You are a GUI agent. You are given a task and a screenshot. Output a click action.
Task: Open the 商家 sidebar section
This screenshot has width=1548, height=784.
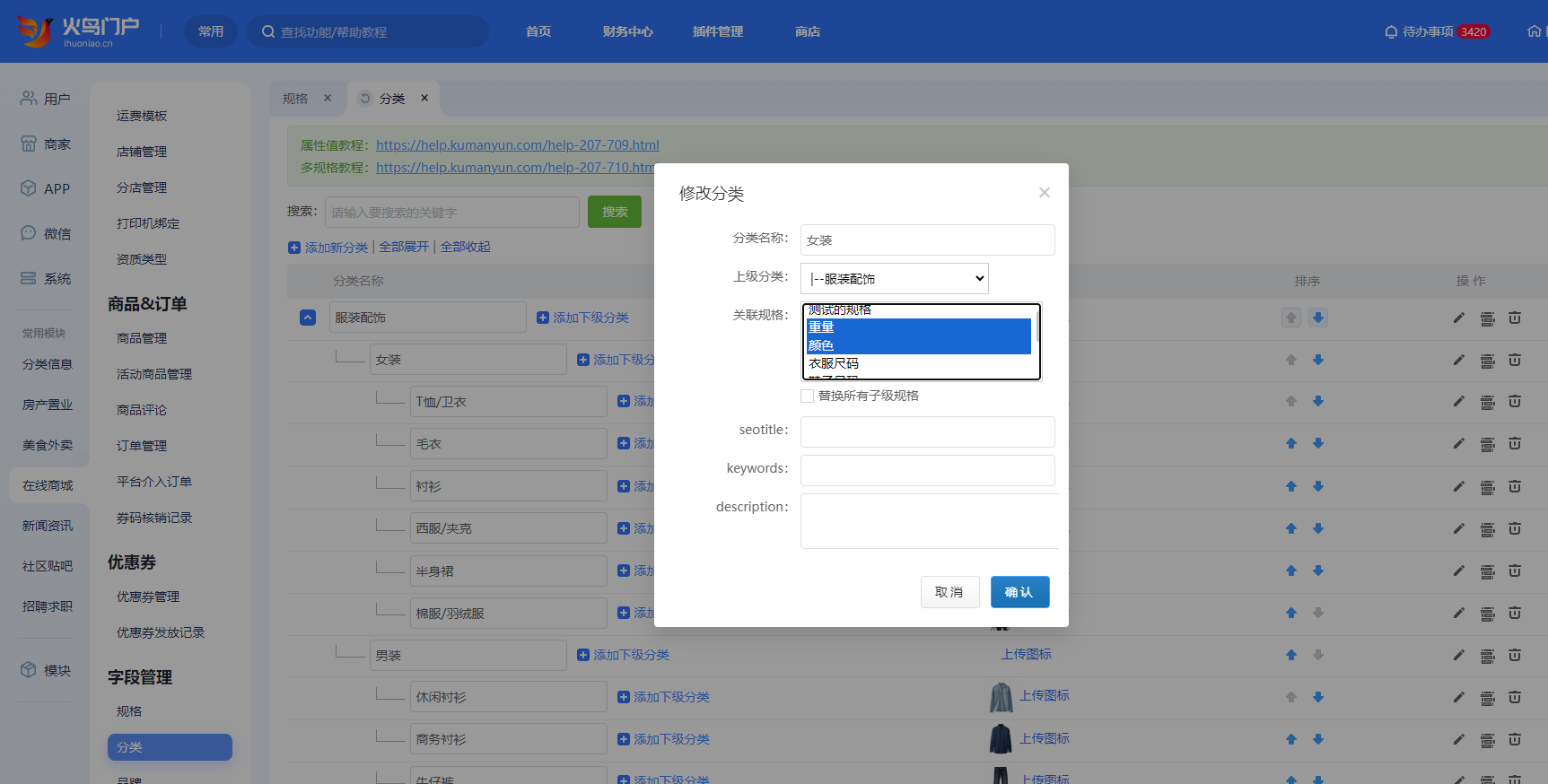tap(45, 144)
